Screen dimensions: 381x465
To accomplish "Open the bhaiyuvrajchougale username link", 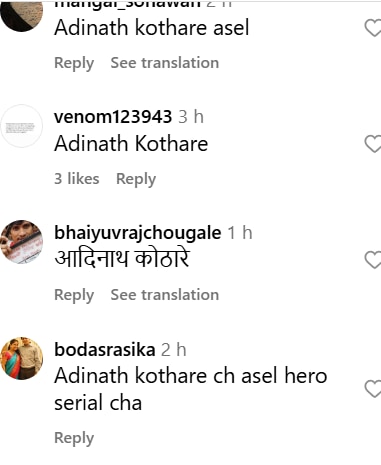I will pyautogui.click(x=138, y=233).
